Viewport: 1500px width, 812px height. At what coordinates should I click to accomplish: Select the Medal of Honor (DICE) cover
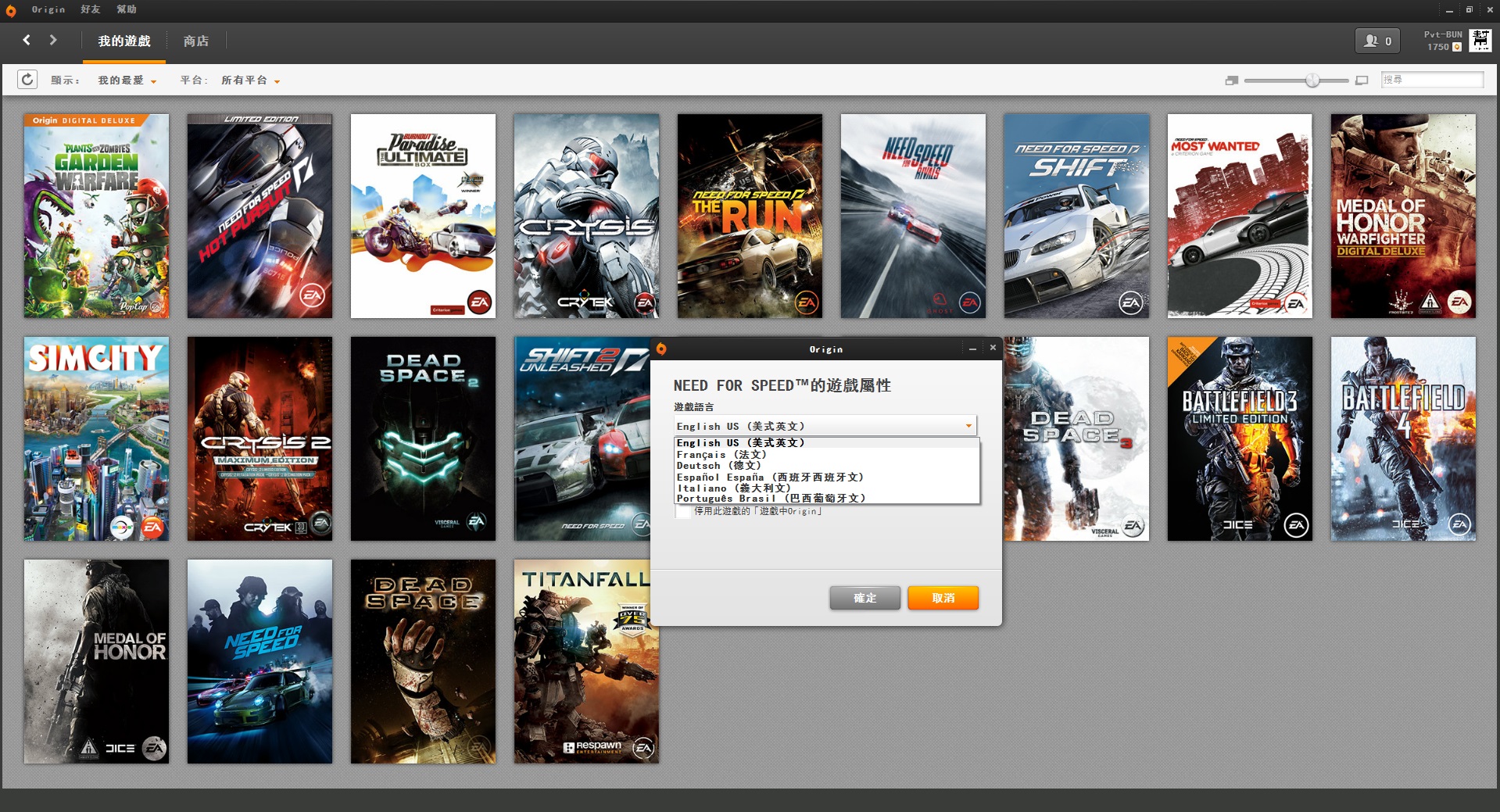(96, 661)
